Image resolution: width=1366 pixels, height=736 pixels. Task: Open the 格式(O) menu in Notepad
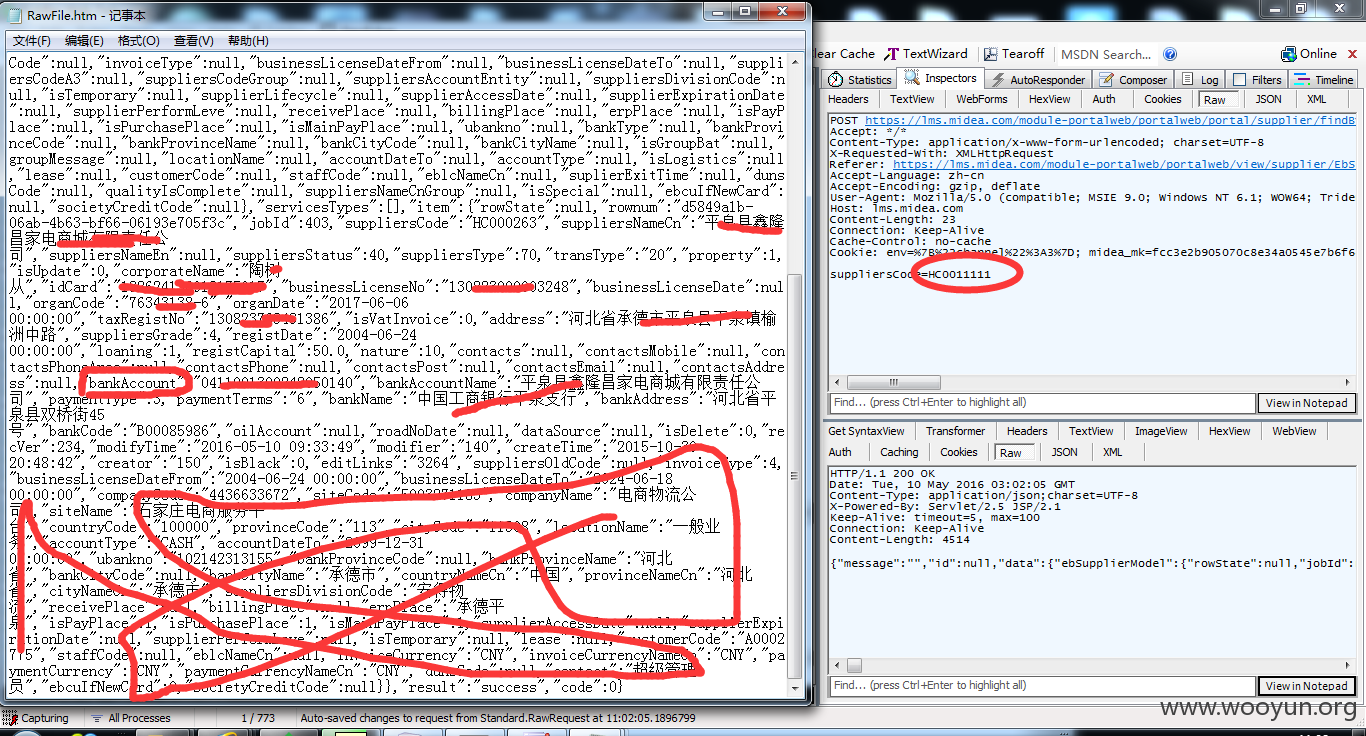point(138,41)
